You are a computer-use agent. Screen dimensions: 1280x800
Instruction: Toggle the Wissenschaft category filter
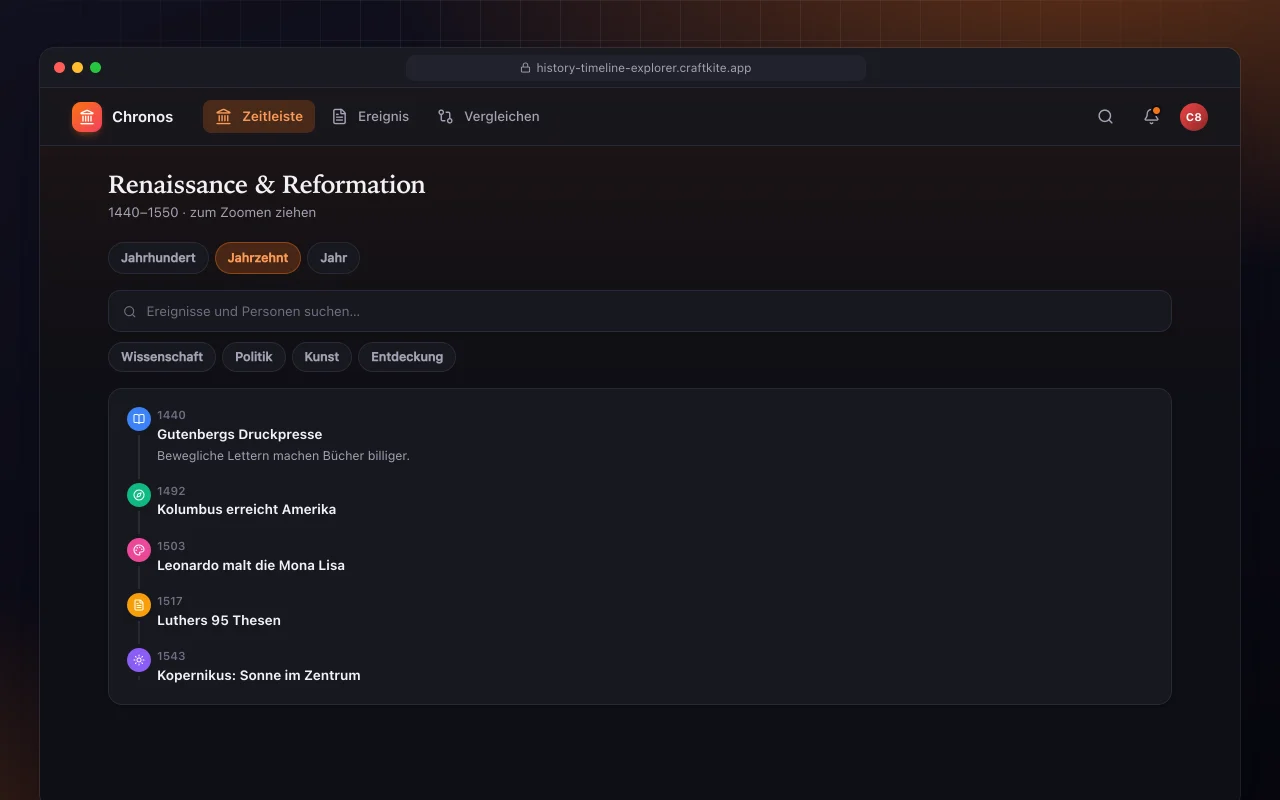click(x=162, y=357)
